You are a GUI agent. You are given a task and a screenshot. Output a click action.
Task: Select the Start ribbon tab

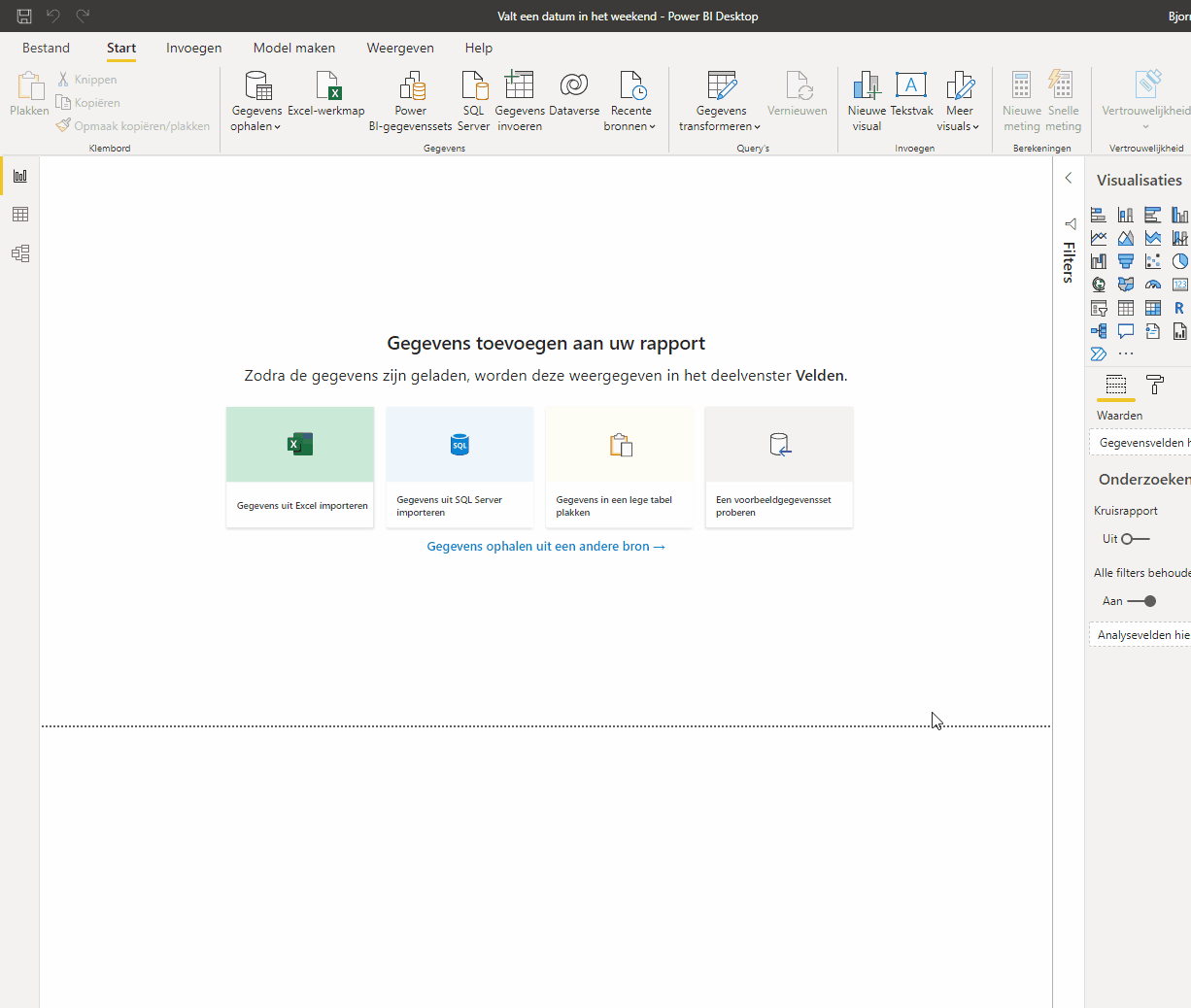point(121,48)
